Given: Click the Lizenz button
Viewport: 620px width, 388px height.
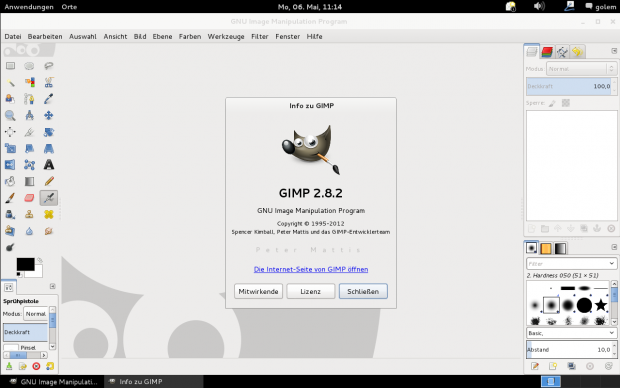Looking at the screenshot, I should tap(310, 291).
